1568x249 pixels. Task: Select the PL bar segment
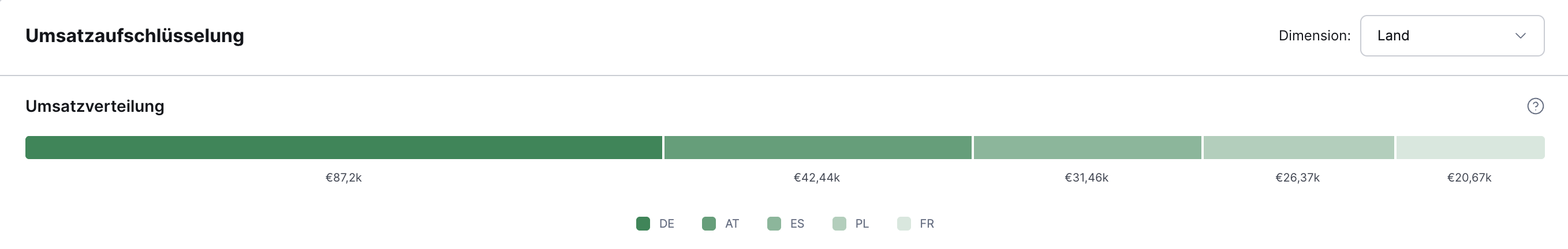pos(1298,148)
